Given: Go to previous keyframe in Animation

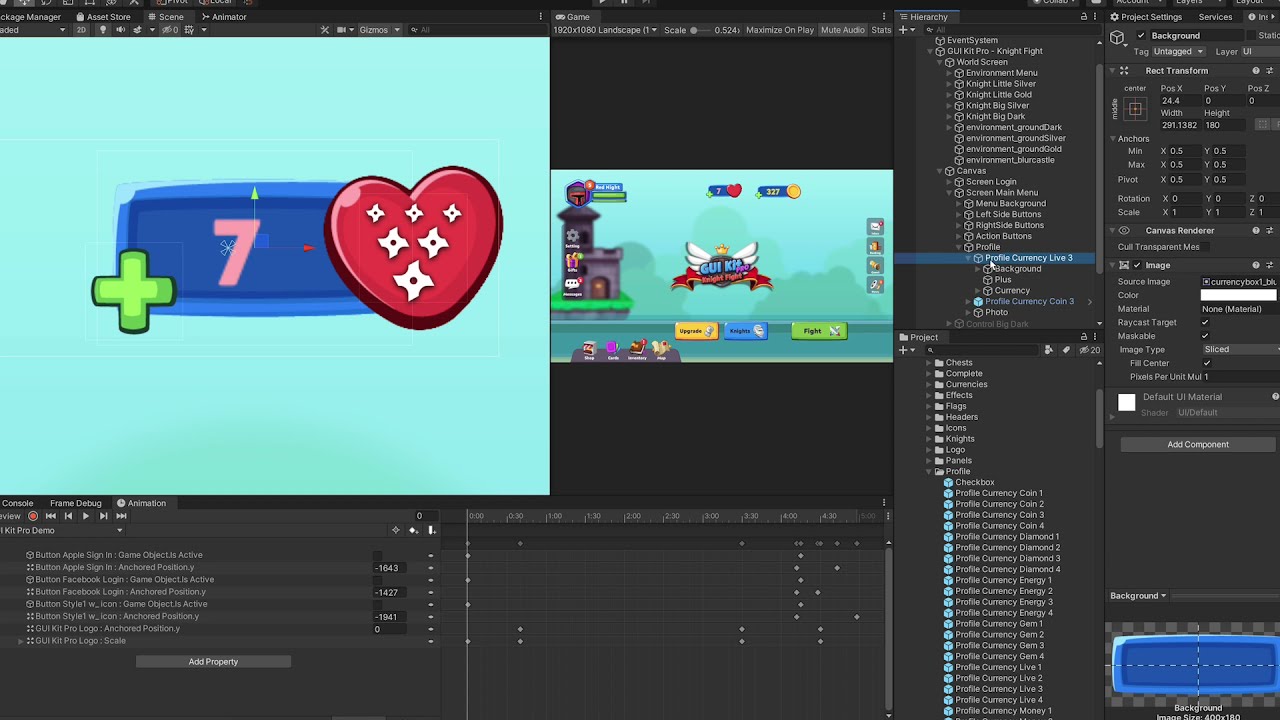Looking at the screenshot, I should (68, 516).
